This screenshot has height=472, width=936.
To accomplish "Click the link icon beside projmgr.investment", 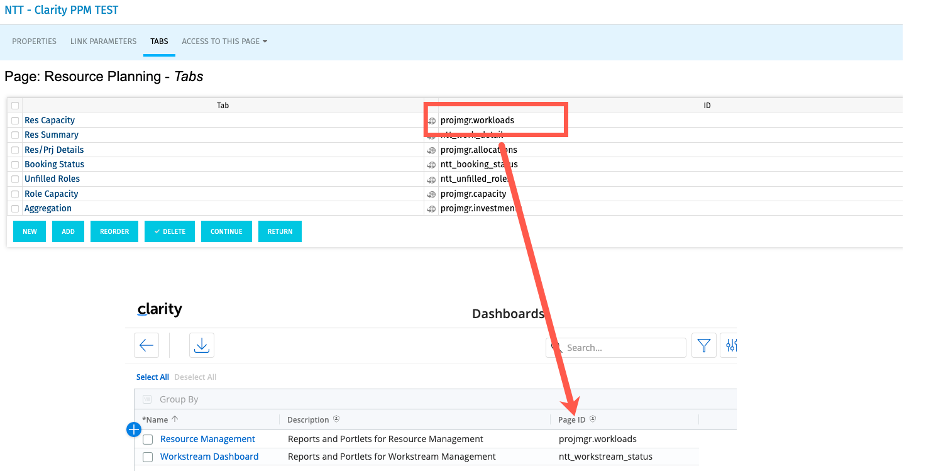I will [432, 209].
